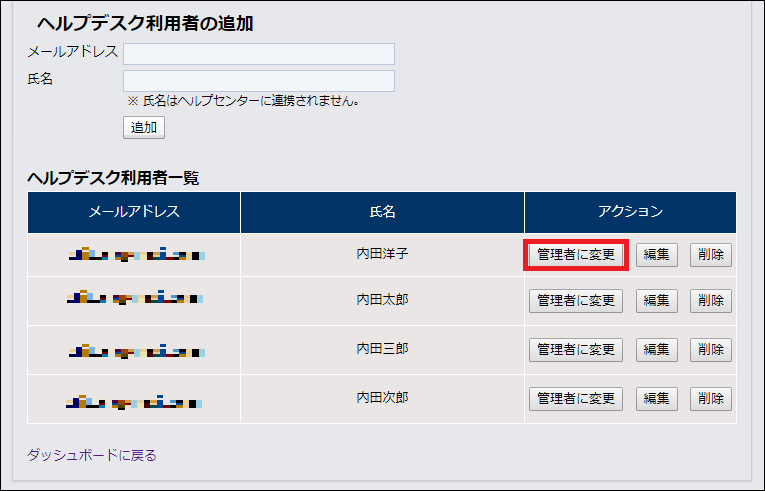This screenshot has width=765, height=491.
Task: Edit the 内田次郎 user entry
Action: pos(656,398)
